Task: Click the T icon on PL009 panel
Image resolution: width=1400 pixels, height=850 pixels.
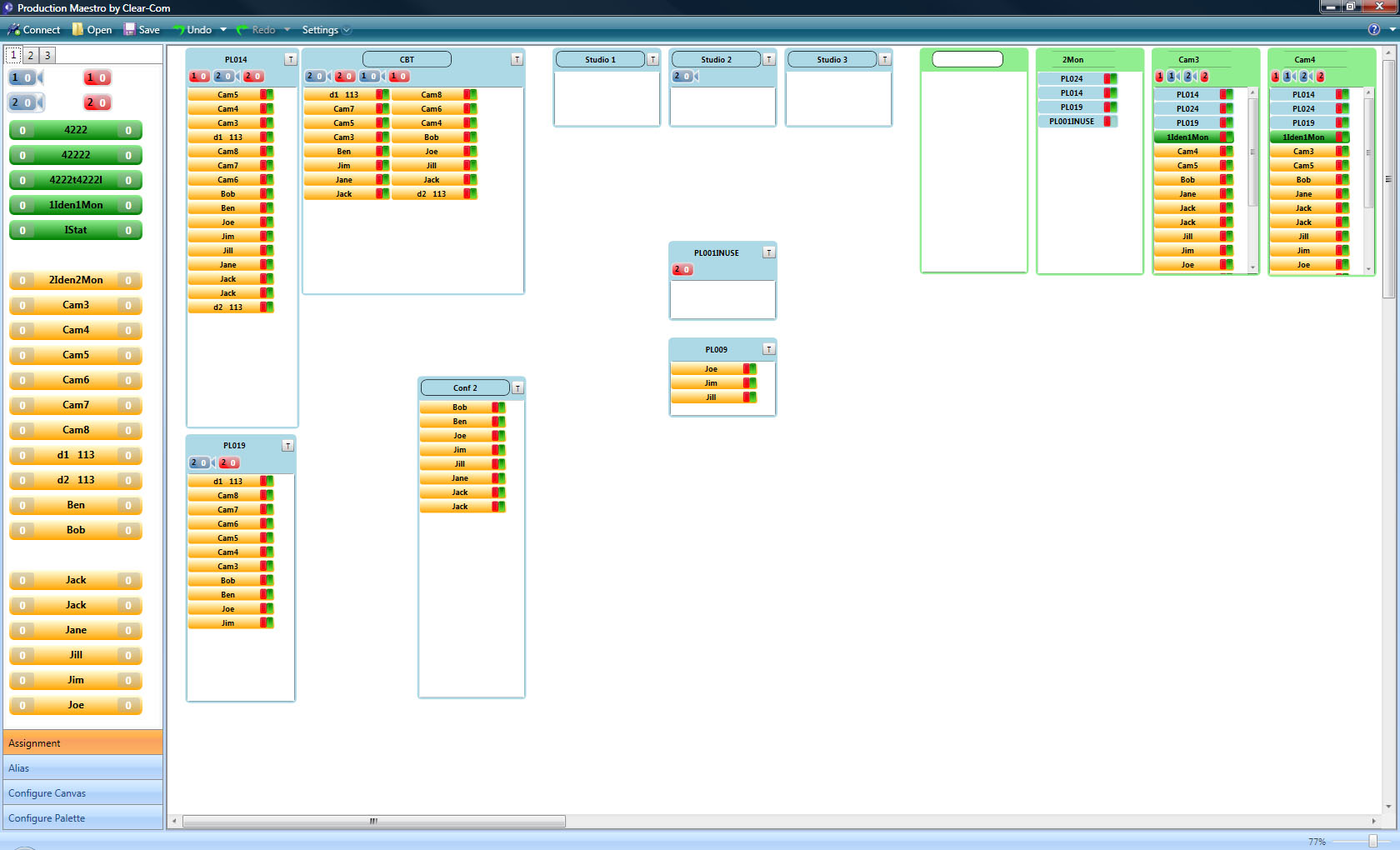Action: click(768, 350)
